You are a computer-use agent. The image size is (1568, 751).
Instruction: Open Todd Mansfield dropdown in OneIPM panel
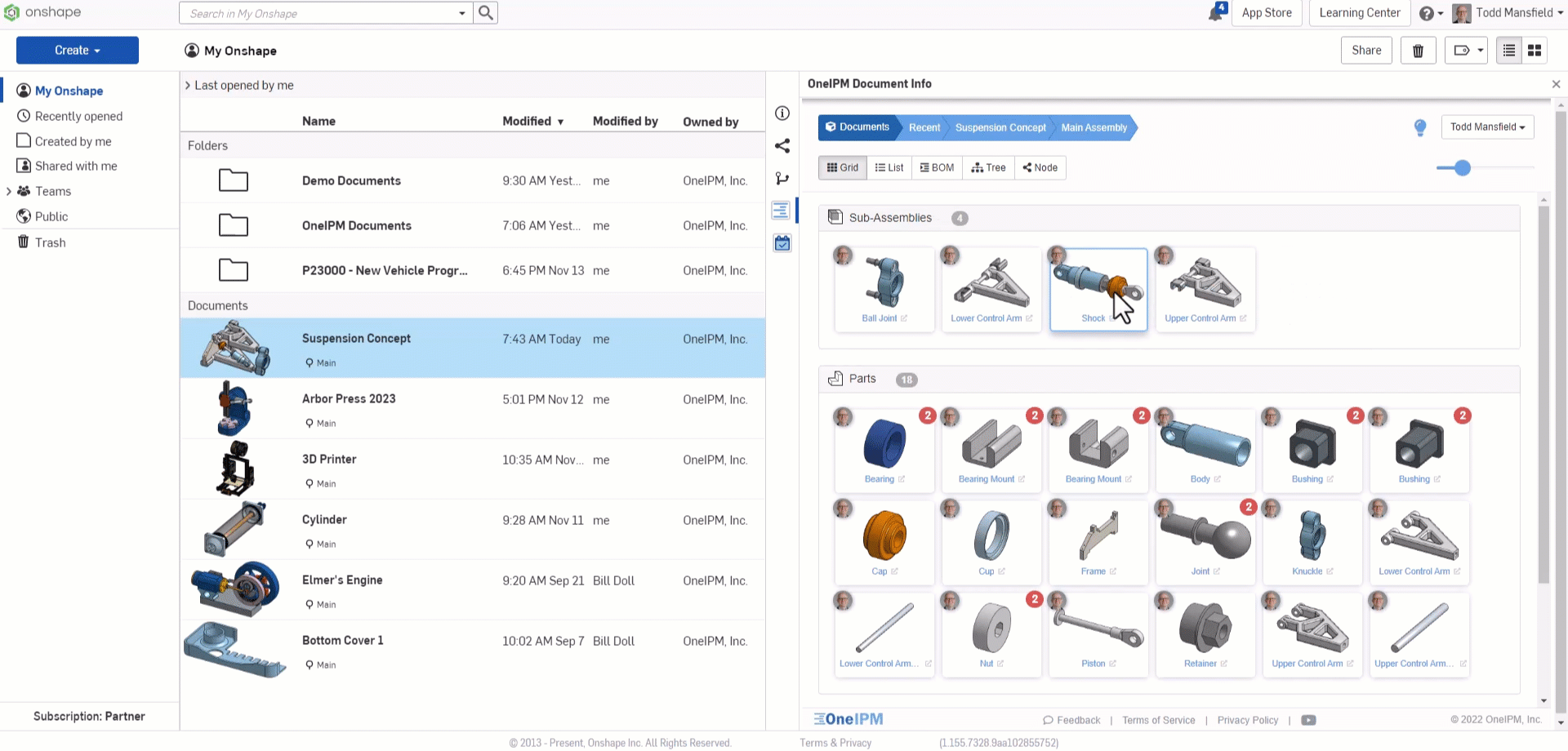[x=1486, y=127]
